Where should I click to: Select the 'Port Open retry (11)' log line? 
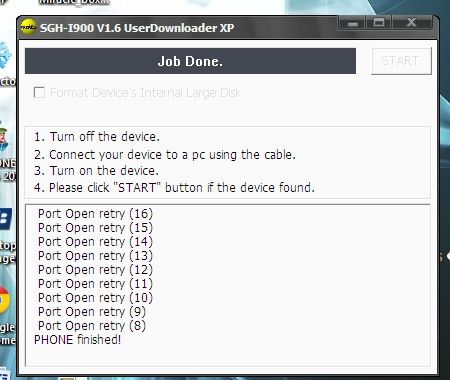[95, 284]
